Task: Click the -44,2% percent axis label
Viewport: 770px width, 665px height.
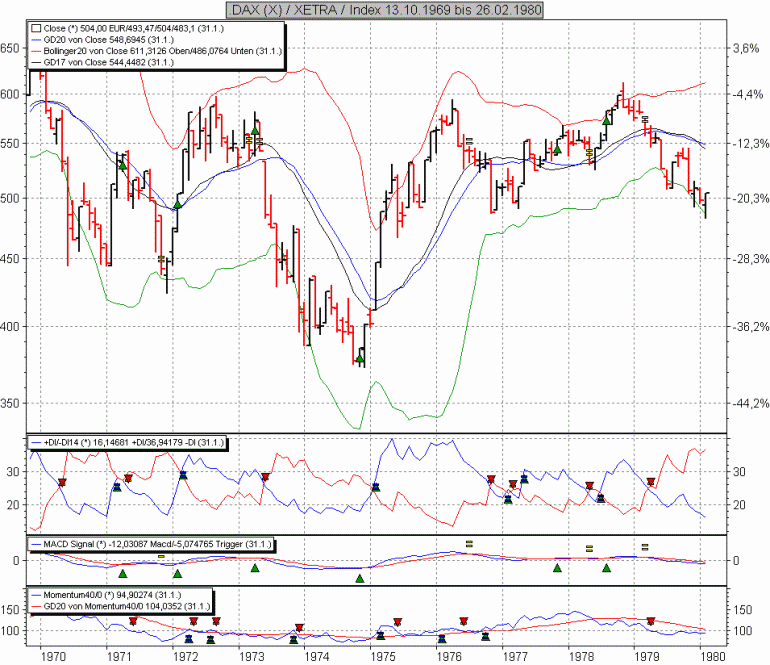Action: [750, 403]
